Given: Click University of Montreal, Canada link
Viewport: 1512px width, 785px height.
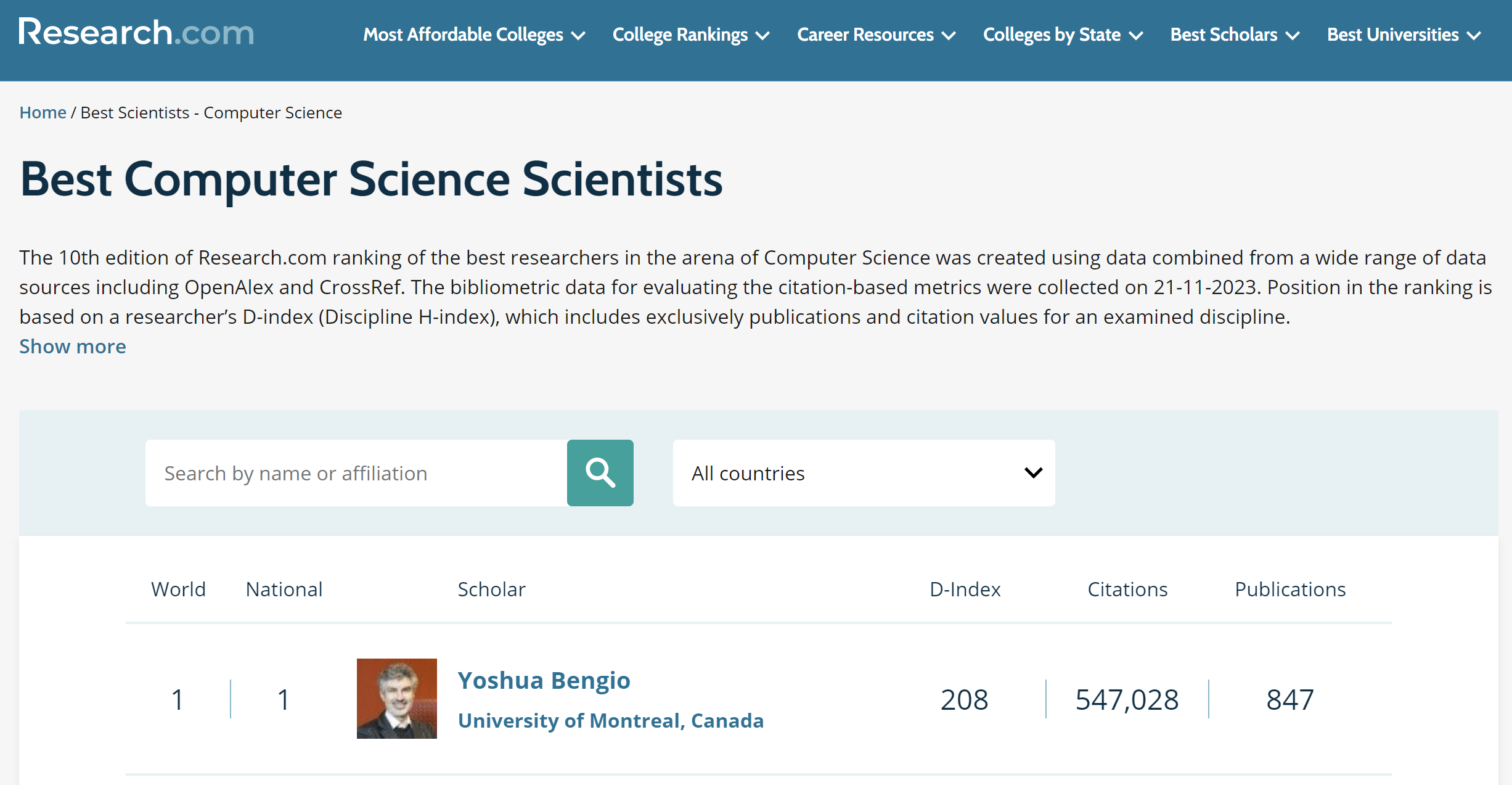Looking at the screenshot, I should tap(610, 720).
